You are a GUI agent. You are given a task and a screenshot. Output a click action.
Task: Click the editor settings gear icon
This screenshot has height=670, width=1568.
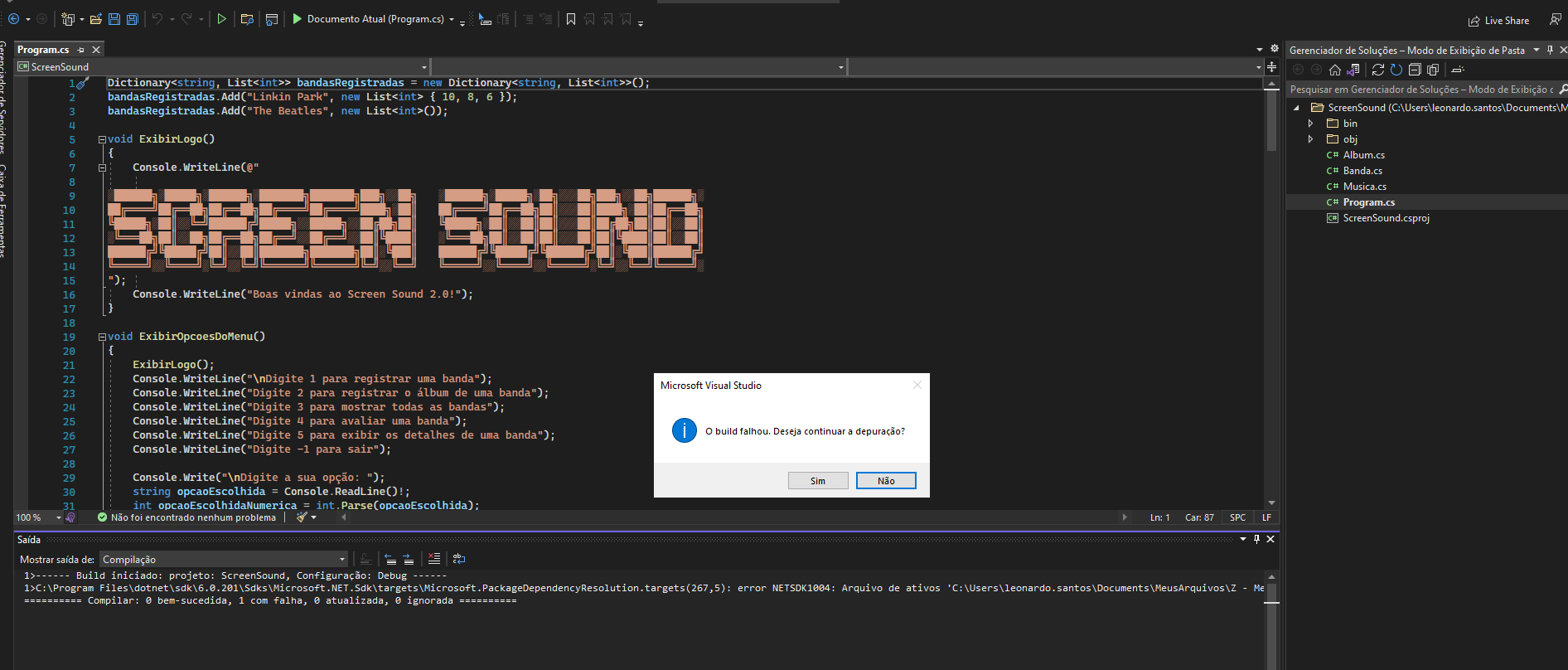coord(1275,49)
